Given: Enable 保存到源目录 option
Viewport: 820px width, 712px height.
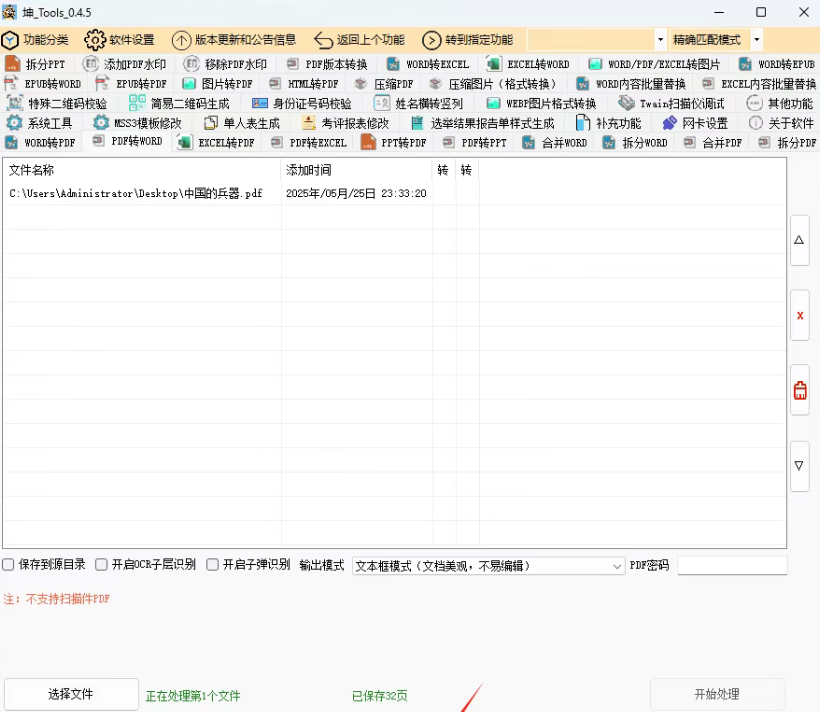Looking at the screenshot, I should [7, 564].
